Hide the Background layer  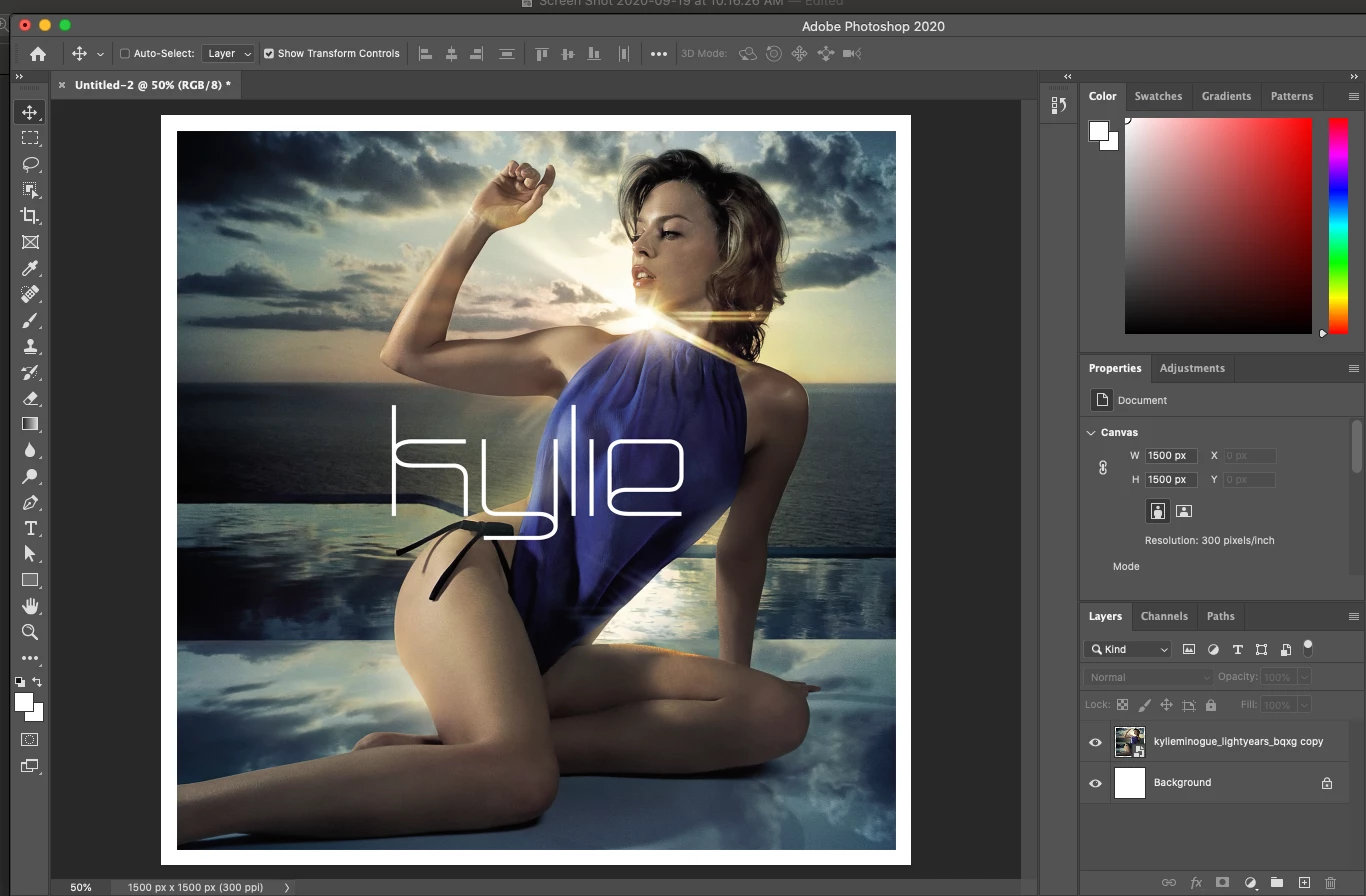[x=1095, y=783]
